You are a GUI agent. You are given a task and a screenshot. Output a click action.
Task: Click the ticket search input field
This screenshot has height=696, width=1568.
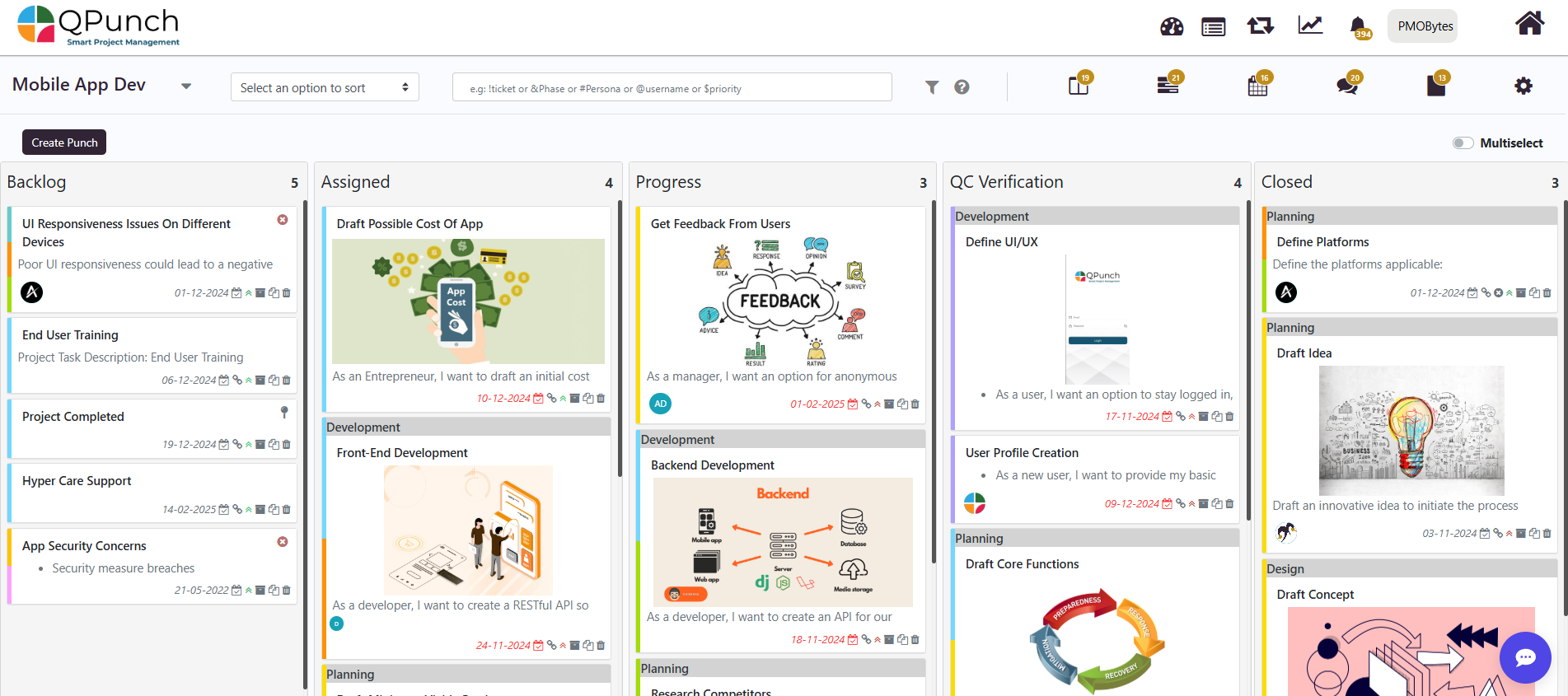[x=672, y=88]
